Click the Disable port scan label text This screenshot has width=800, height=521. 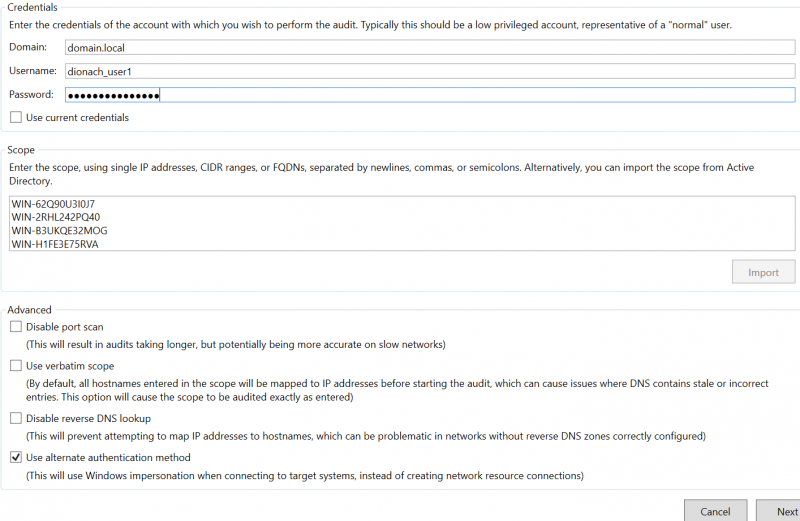pos(65,327)
